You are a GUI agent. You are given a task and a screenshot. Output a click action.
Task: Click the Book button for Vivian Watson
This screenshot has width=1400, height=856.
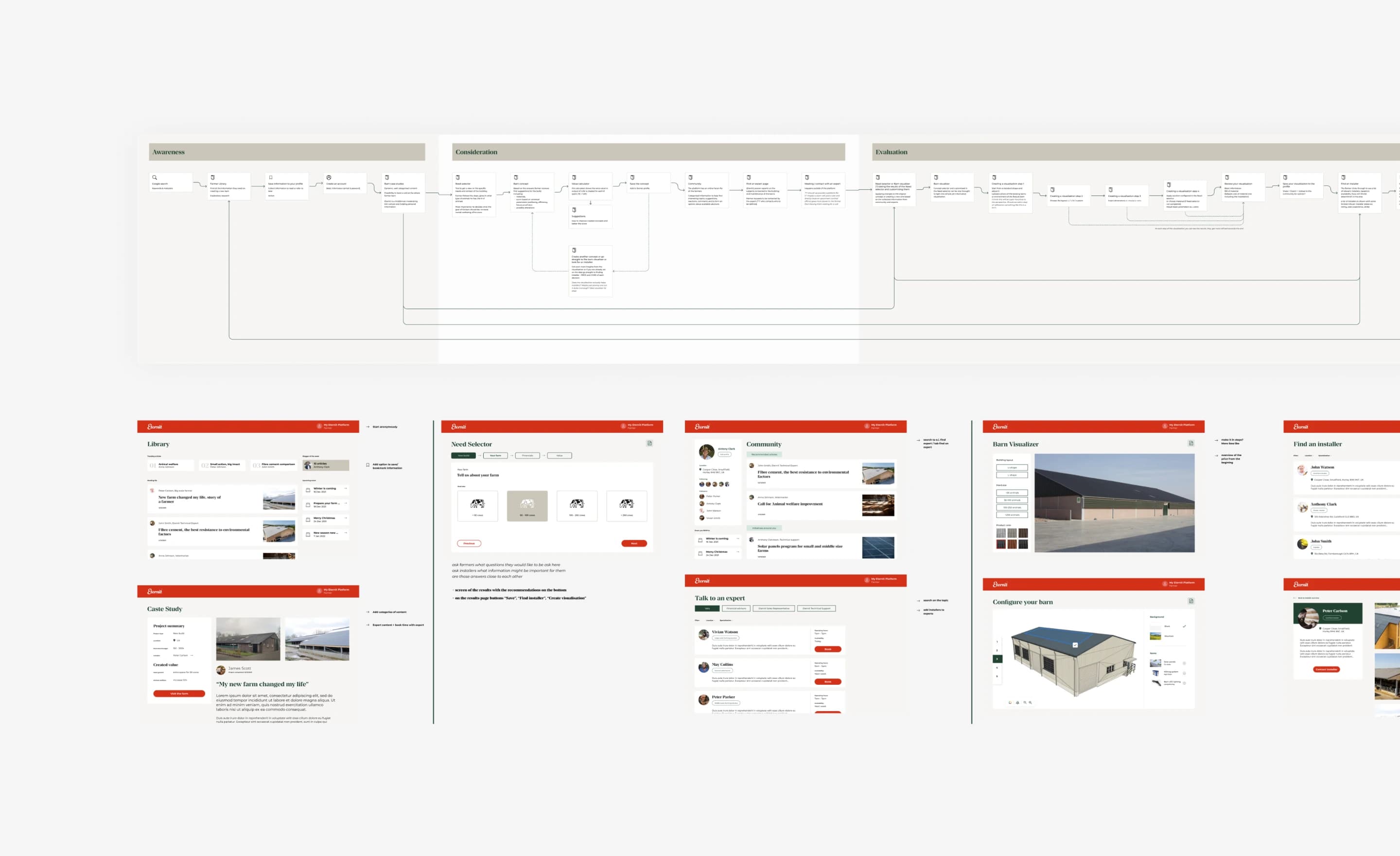828,650
